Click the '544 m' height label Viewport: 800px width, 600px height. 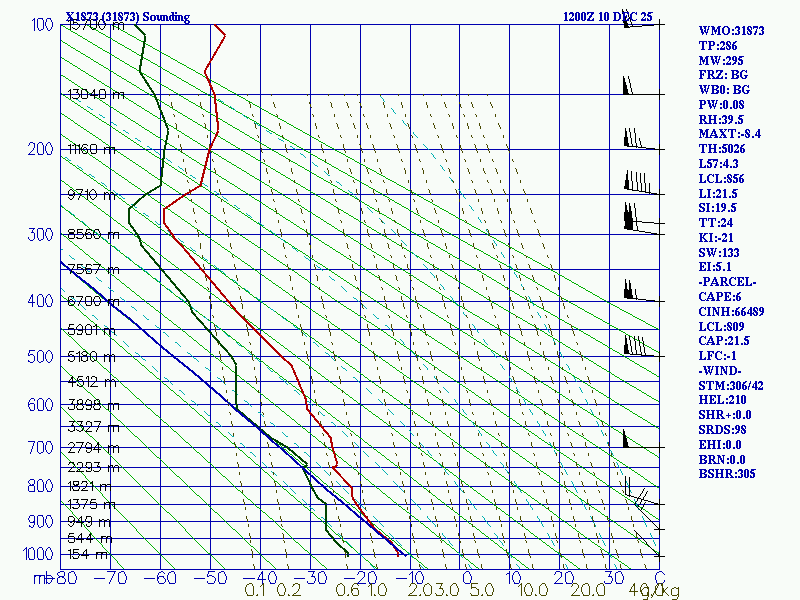90,538
